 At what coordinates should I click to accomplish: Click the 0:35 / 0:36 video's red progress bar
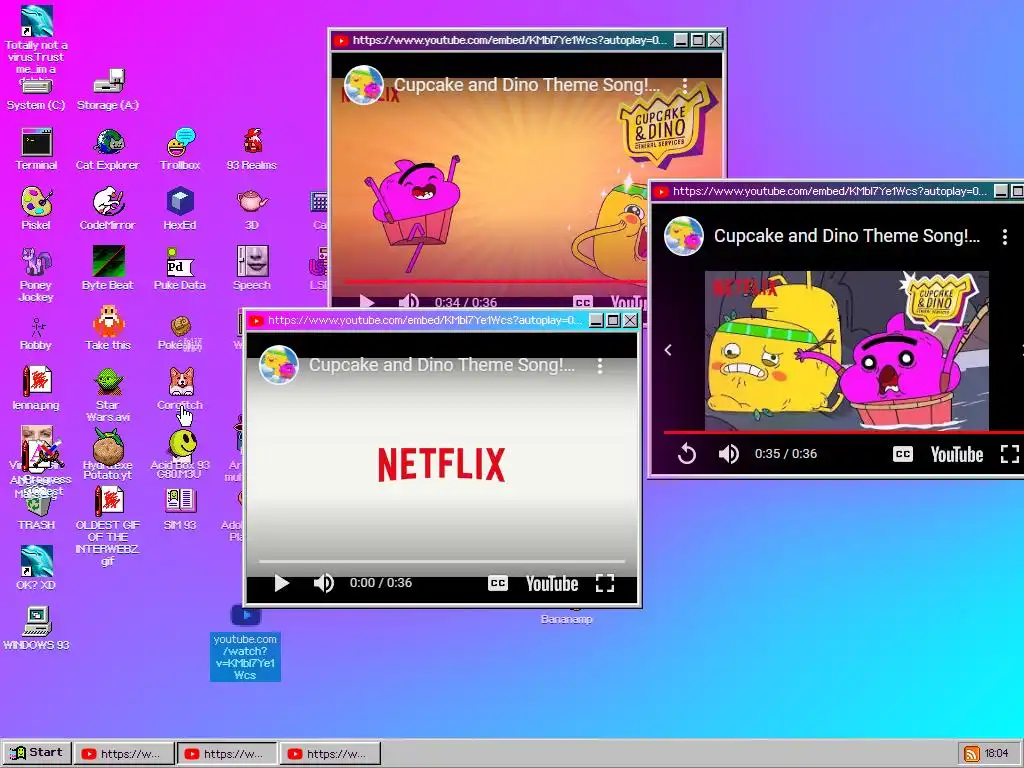(844, 432)
